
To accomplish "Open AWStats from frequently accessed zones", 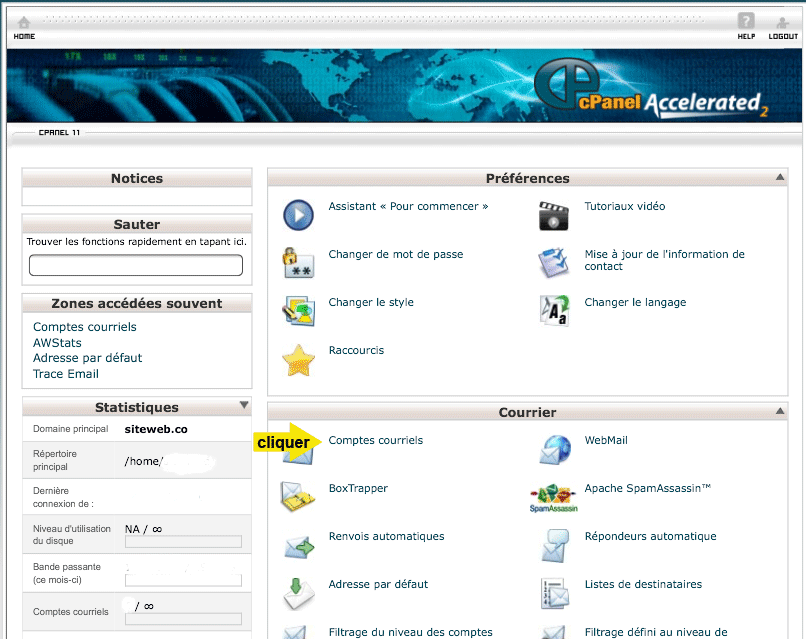I will tap(57, 343).
